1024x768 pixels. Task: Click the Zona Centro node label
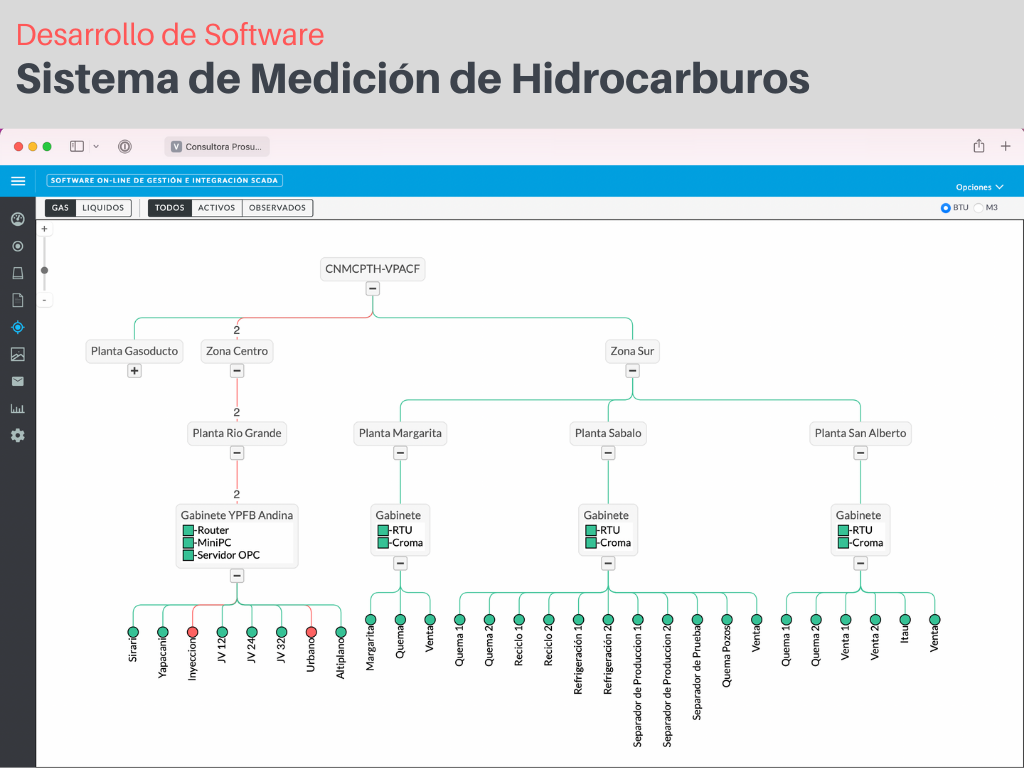point(236,351)
